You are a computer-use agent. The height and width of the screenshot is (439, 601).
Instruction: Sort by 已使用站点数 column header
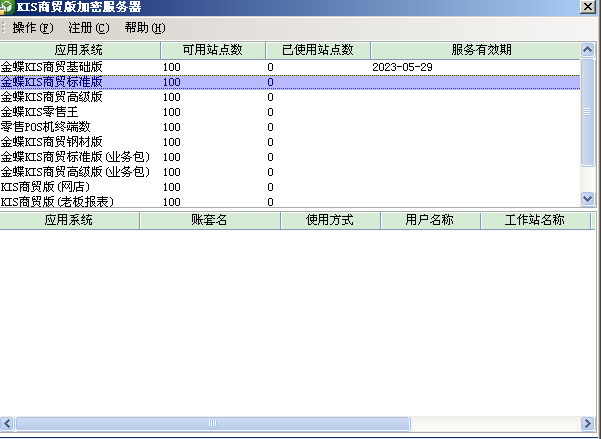click(x=318, y=50)
